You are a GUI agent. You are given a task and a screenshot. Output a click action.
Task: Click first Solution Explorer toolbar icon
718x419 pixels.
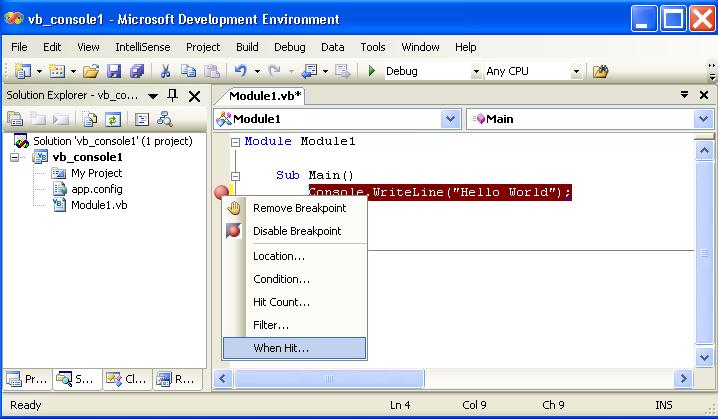click(15, 119)
